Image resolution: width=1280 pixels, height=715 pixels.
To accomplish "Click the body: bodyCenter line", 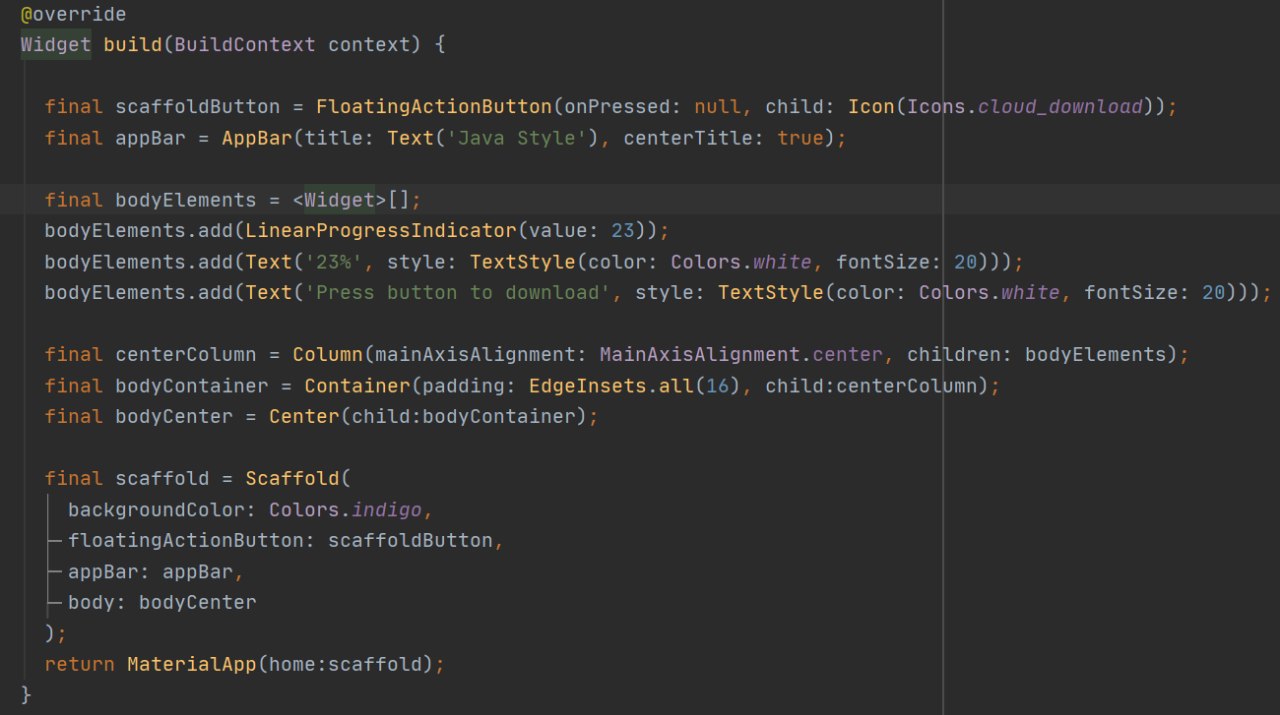I will pos(162,603).
